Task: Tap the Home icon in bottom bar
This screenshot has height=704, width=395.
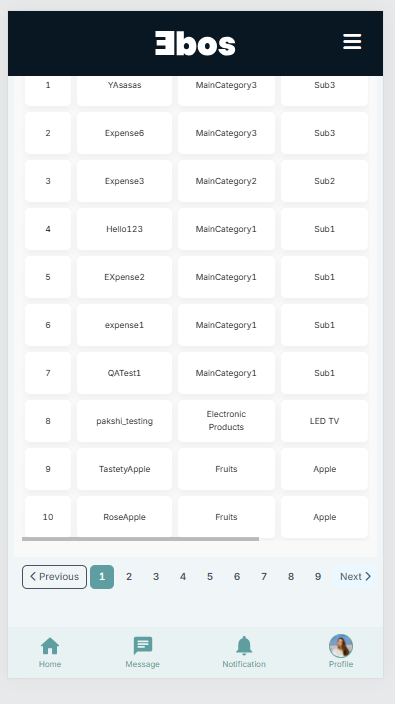Action: [x=50, y=646]
